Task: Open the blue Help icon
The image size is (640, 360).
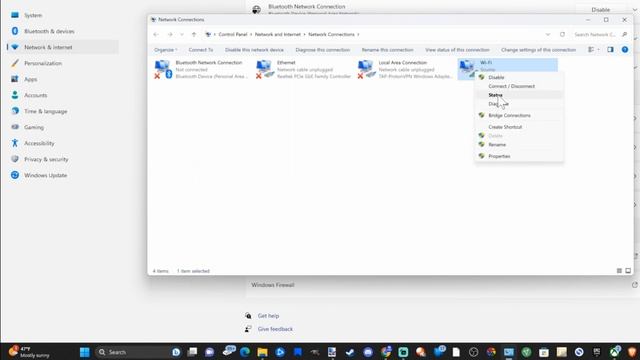Action: [x=625, y=49]
